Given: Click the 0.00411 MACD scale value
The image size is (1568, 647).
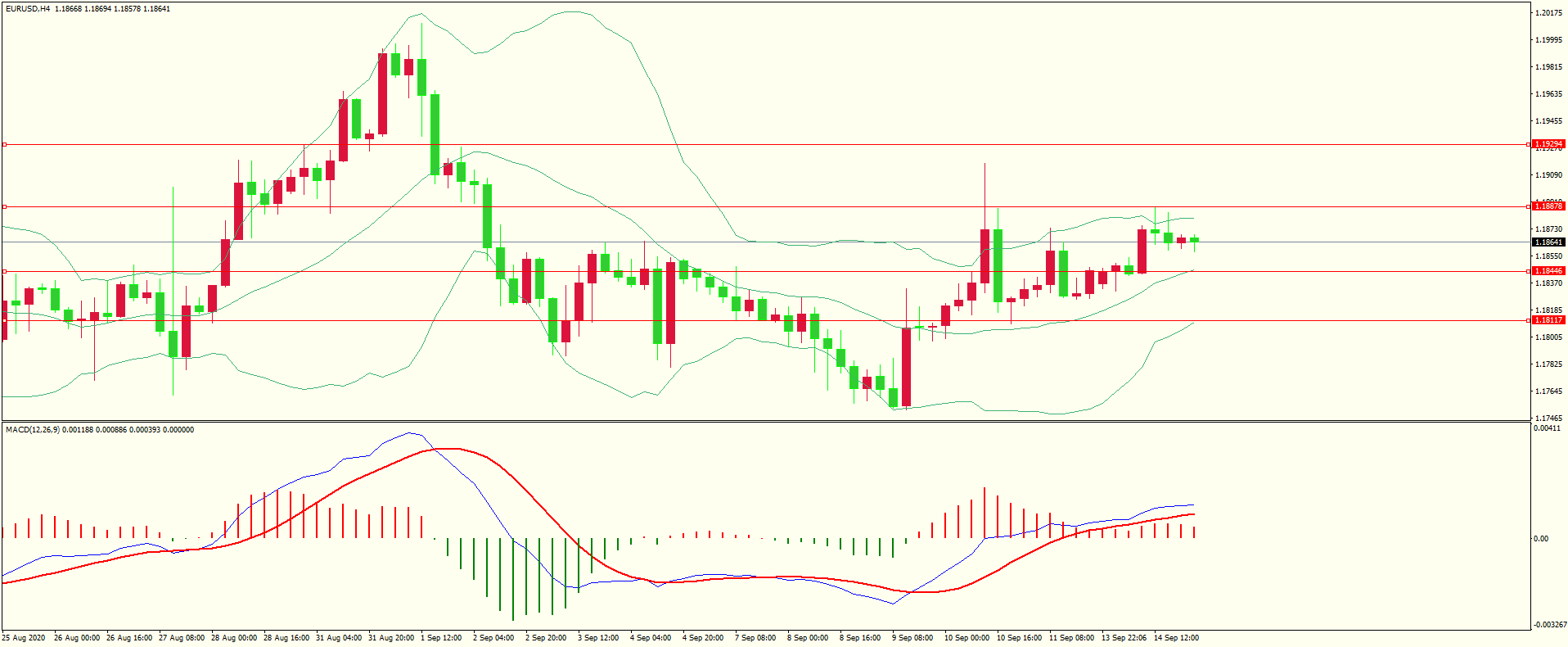Looking at the screenshot, I should tap(1547, 428).
